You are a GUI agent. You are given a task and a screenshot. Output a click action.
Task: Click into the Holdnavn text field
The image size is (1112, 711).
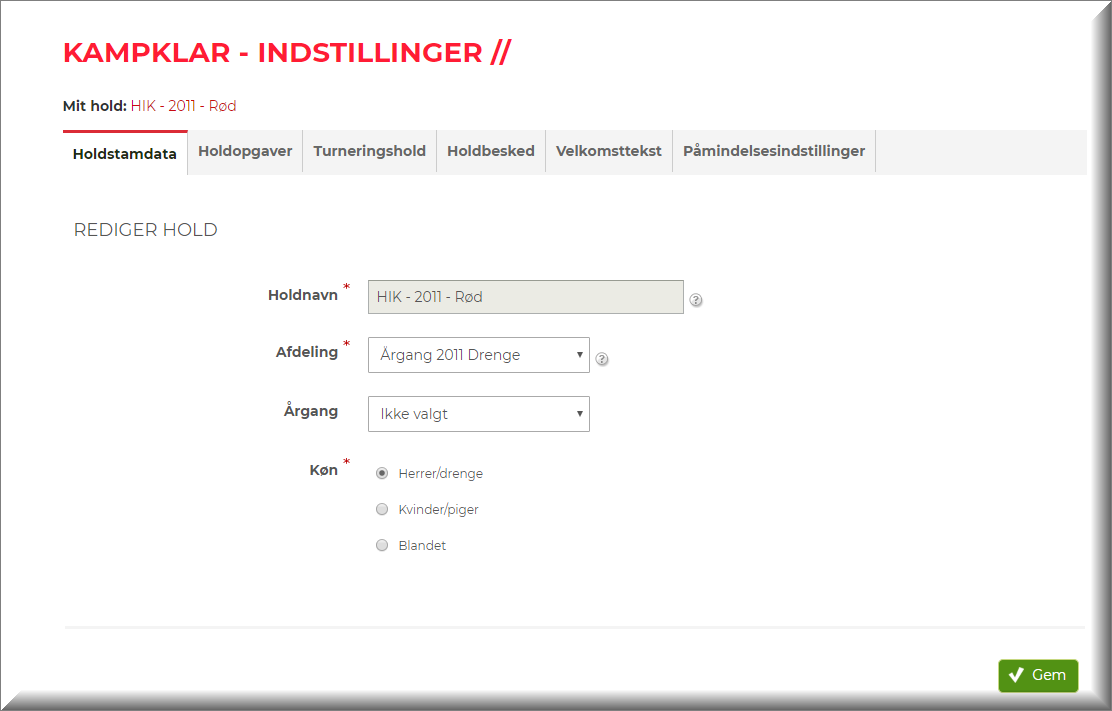tap(525, 297)
